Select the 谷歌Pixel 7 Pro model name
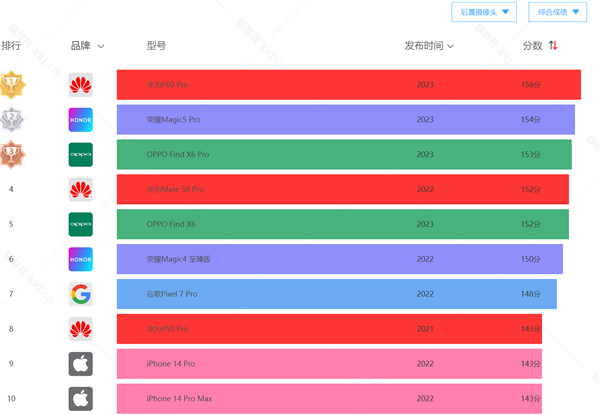 click(172, 294)
